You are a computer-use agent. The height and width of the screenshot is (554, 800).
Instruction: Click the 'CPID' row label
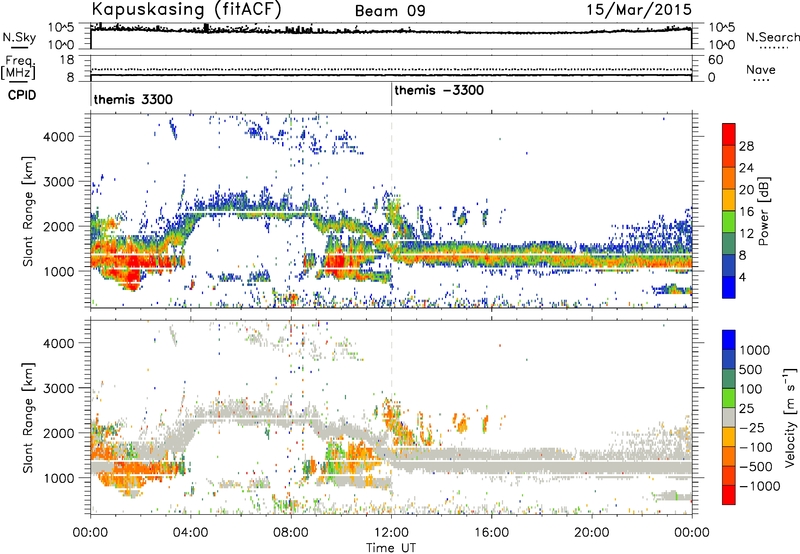tap(22, 95)
